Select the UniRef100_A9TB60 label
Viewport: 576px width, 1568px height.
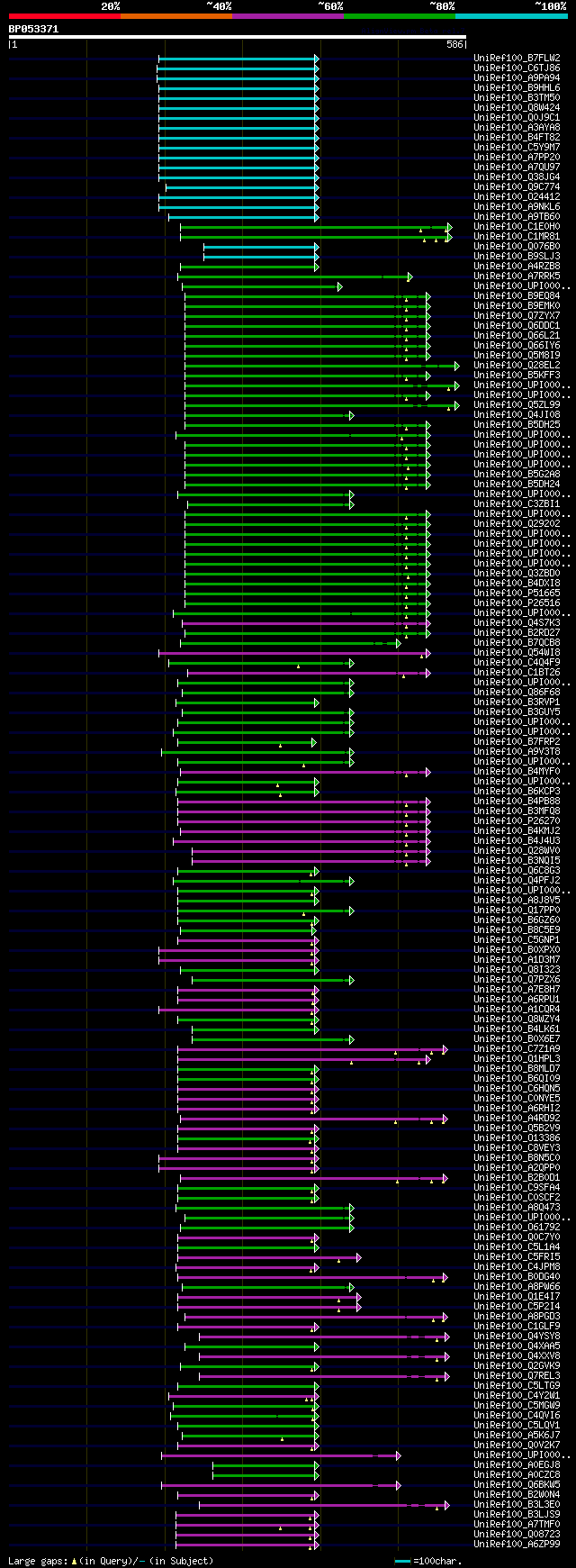[x=517, y=217]
